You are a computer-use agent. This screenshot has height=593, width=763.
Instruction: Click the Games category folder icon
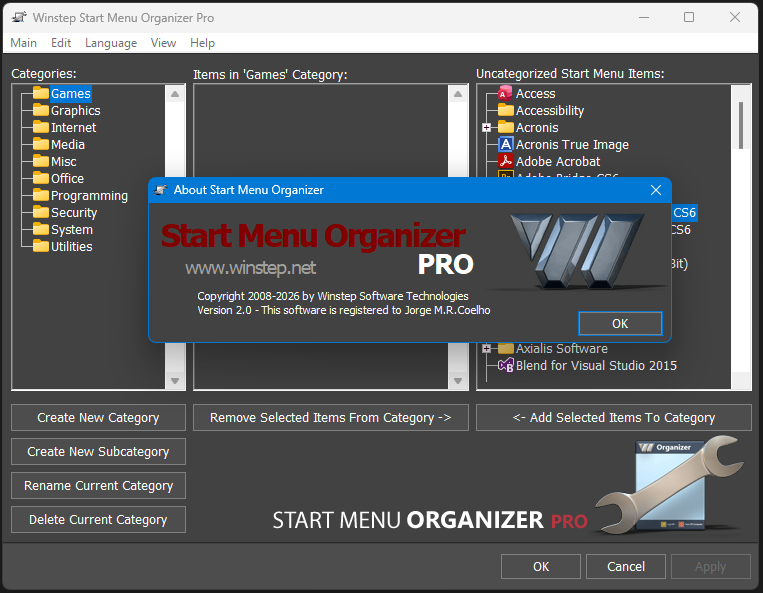point(41,94)
